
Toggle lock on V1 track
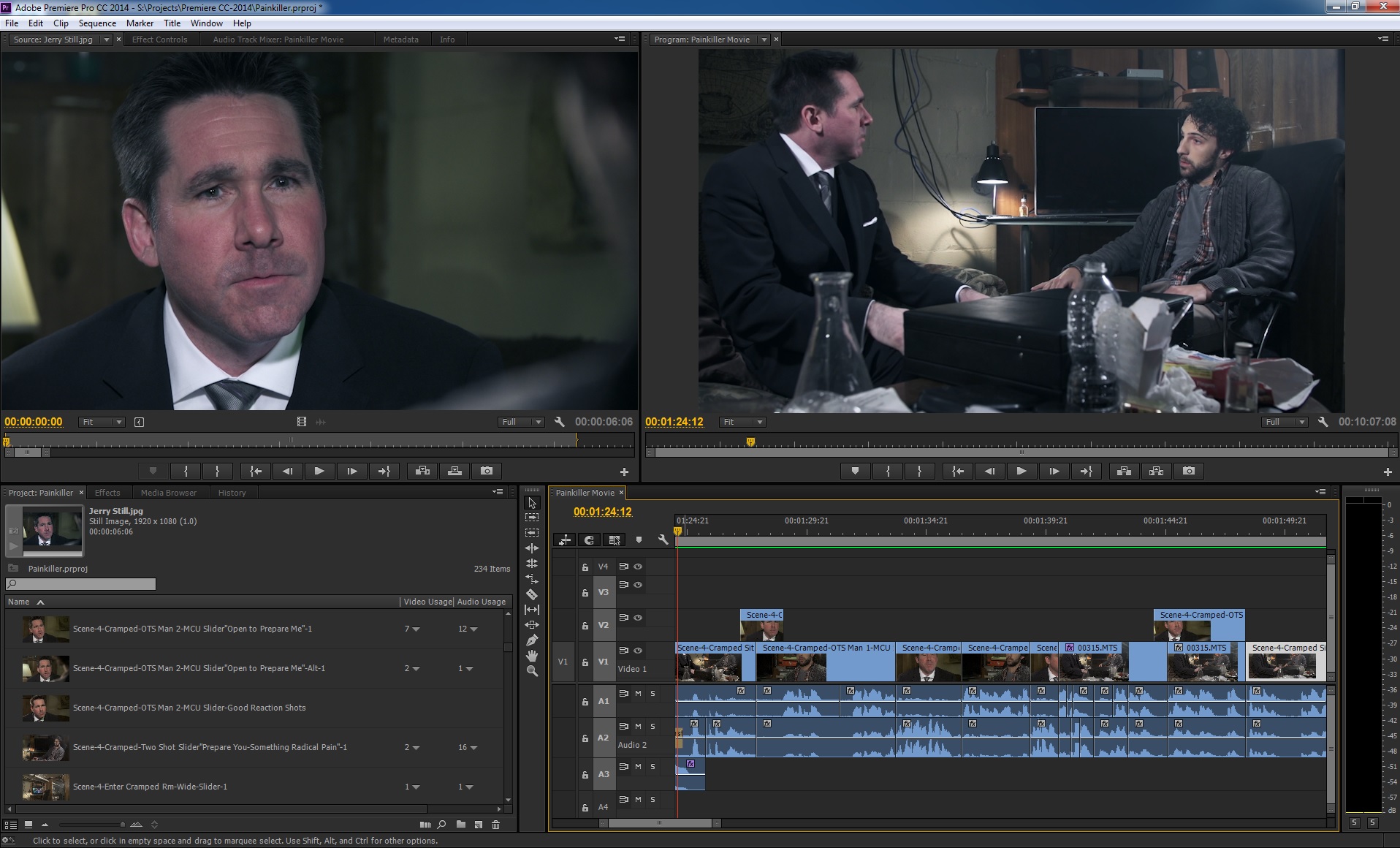(x=585, y=662)
